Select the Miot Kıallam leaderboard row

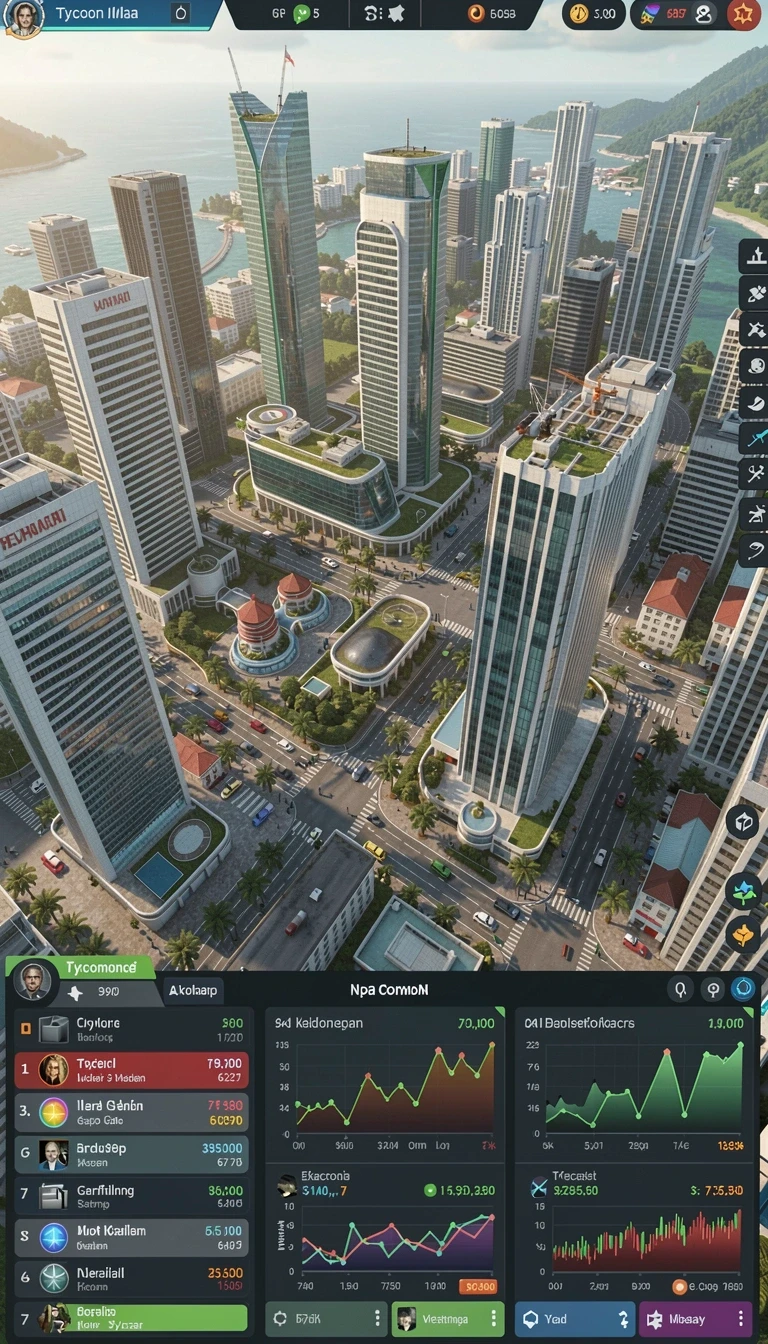tap(130, 1238)
